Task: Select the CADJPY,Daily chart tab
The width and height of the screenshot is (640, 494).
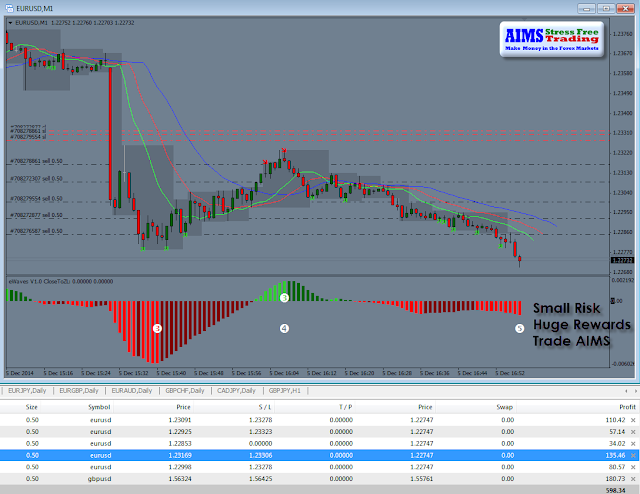Action: click(x=236, y=391)
